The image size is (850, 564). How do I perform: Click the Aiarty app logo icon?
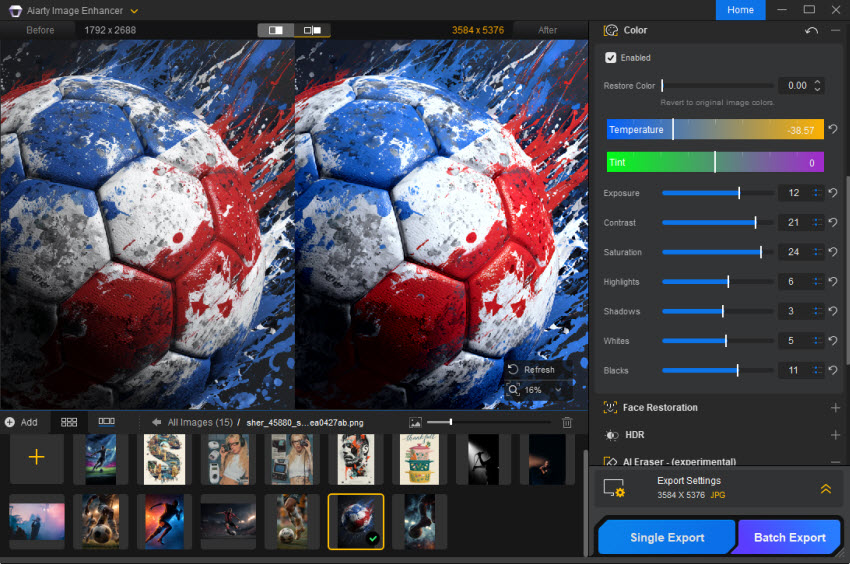(x=15, y=11)
